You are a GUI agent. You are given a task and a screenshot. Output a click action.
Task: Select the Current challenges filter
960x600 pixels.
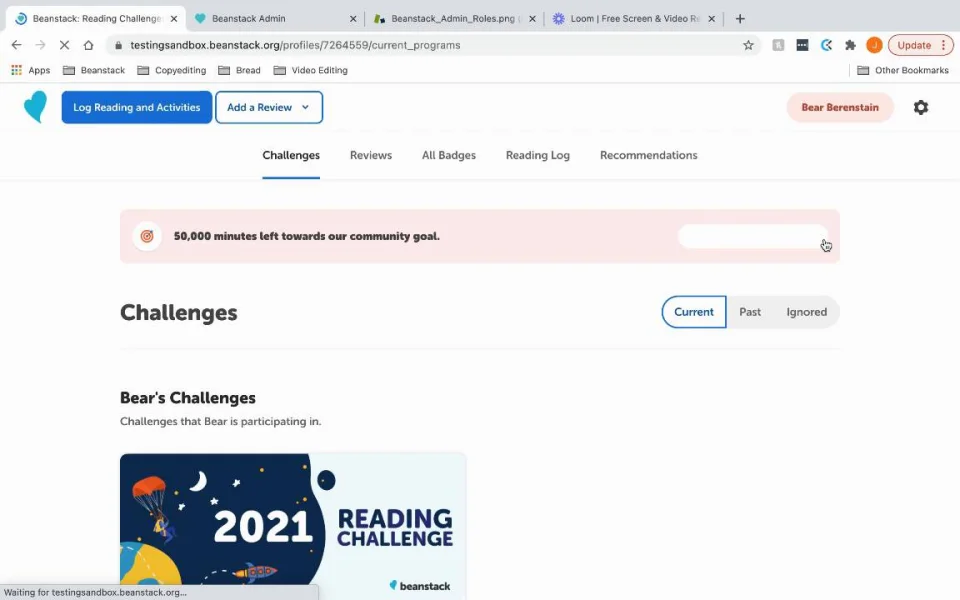[x=694, y=312]
